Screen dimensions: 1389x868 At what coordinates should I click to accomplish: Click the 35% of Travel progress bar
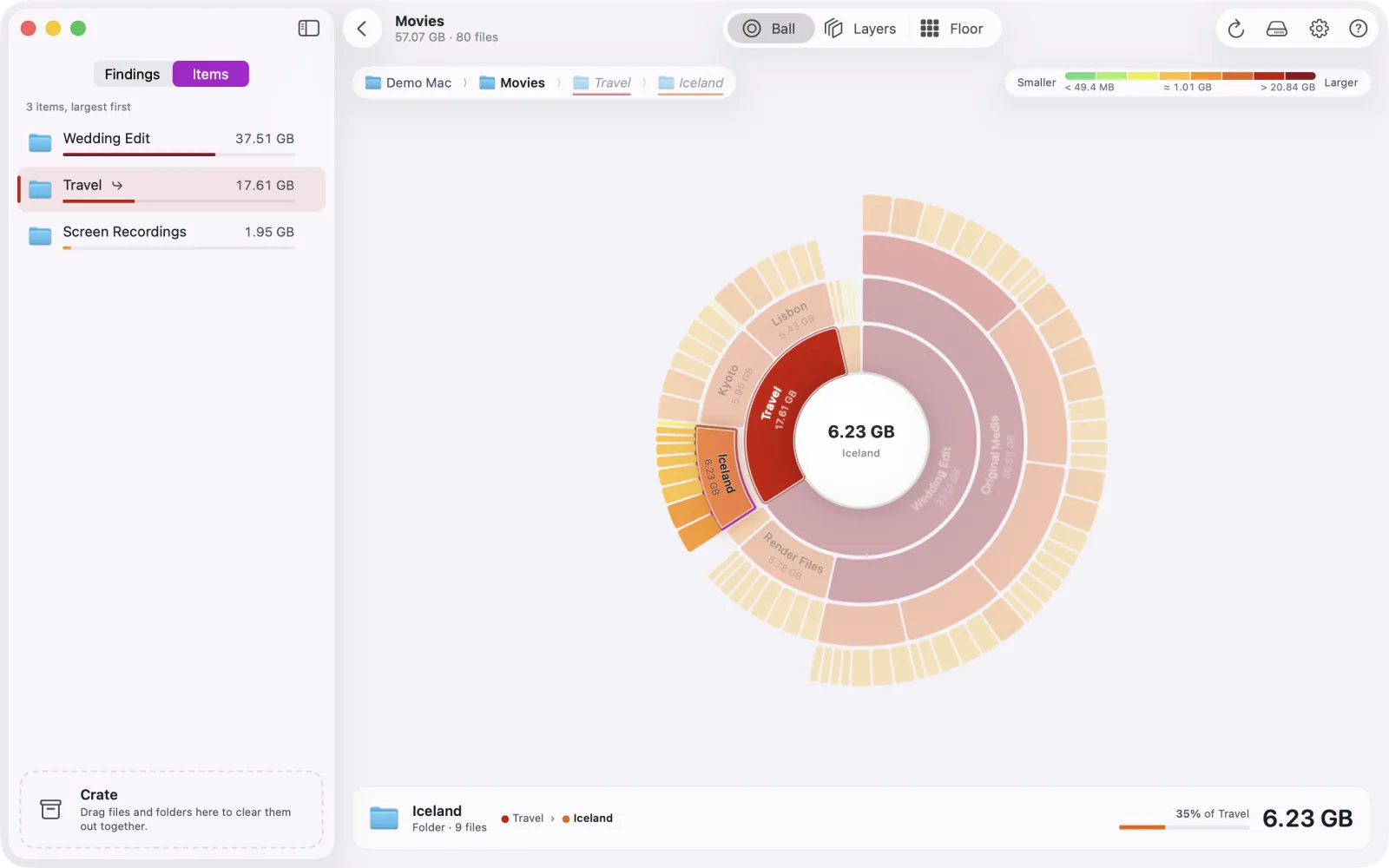pyautogui.click(x=1184, y=827)
